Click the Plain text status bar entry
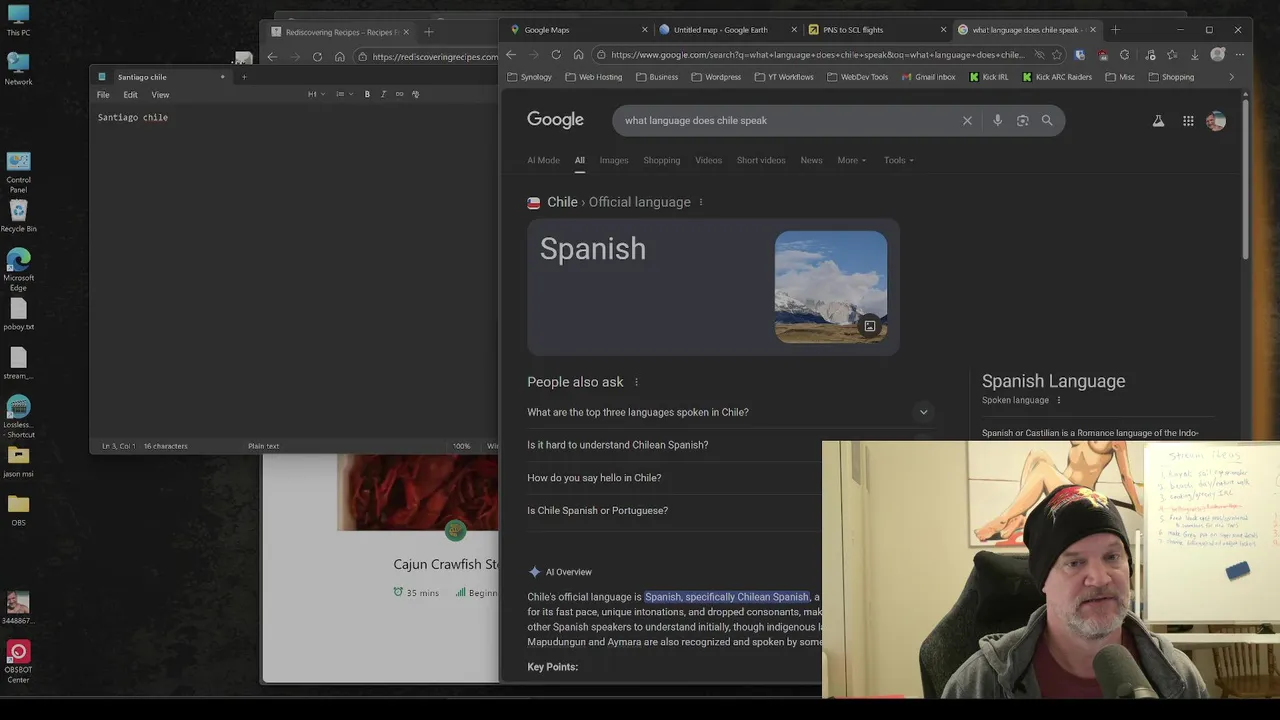 (x=264, y=446)
